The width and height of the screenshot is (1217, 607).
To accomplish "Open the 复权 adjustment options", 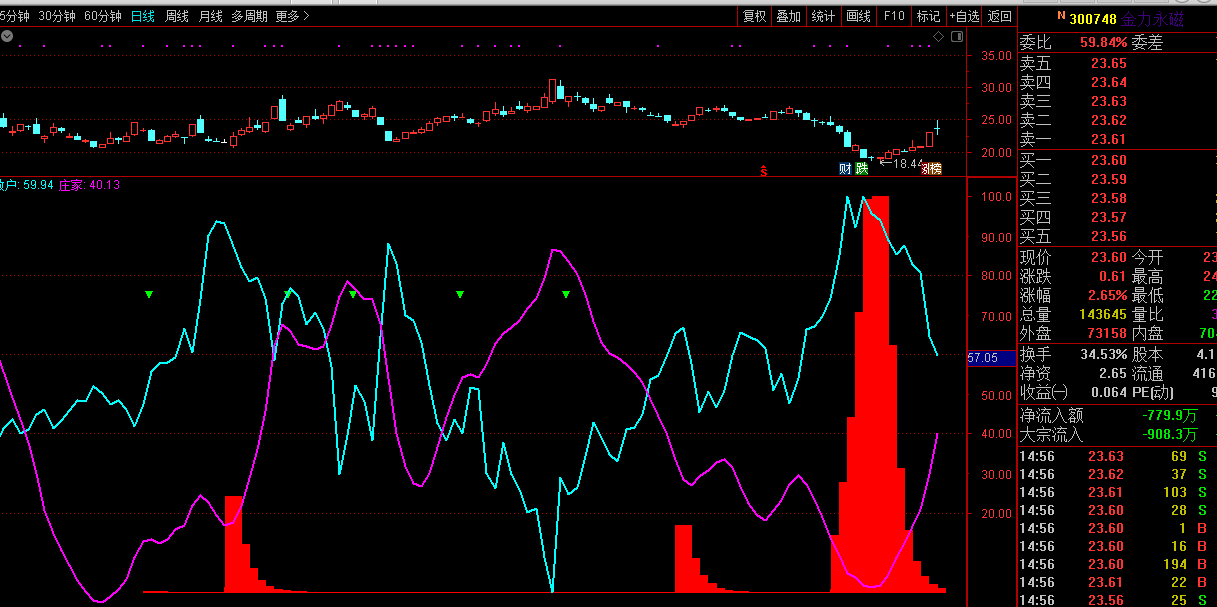I will point(754,16).
